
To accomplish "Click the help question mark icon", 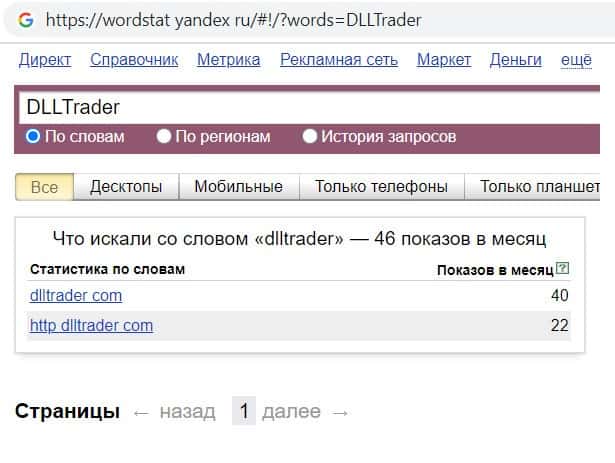I will tap(562, 268).
